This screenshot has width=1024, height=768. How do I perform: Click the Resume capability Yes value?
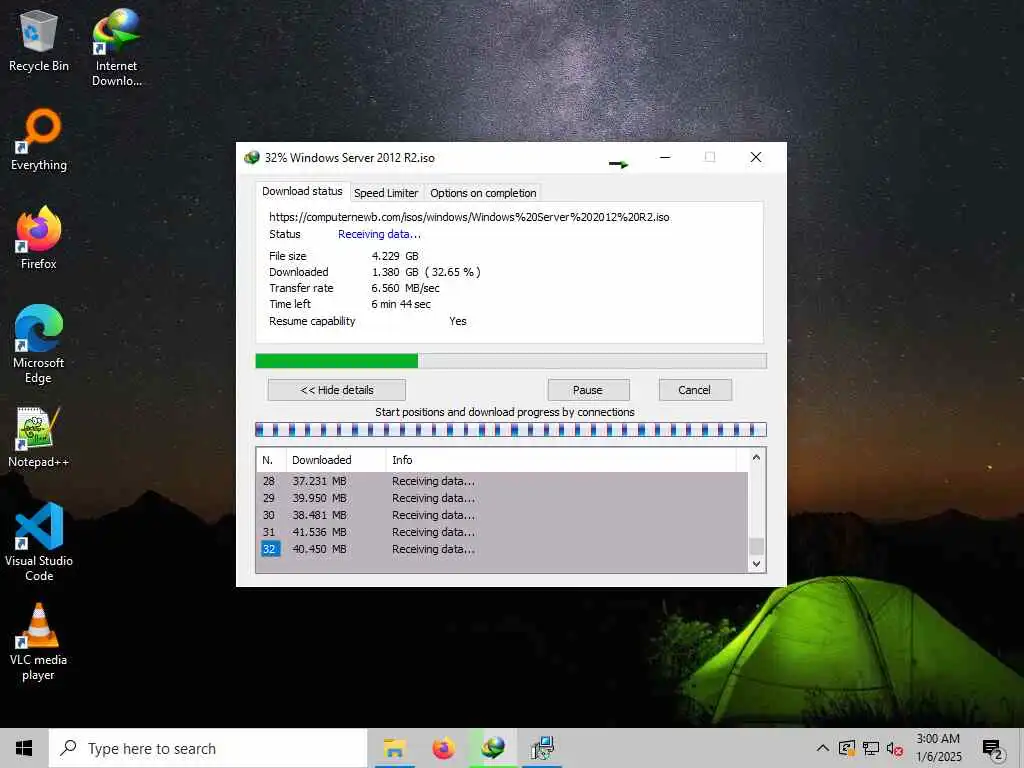[458, 321]
